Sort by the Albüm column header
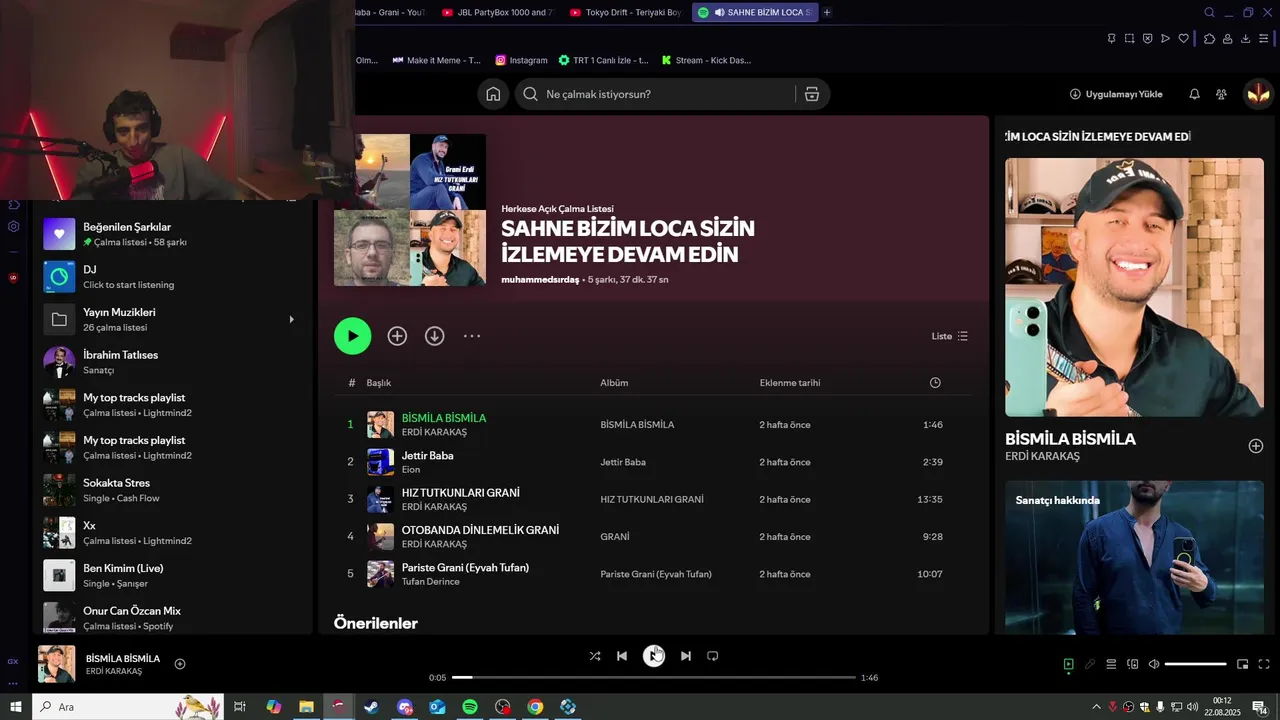This screenshot has height=720, width=1280. click(614, 383)
